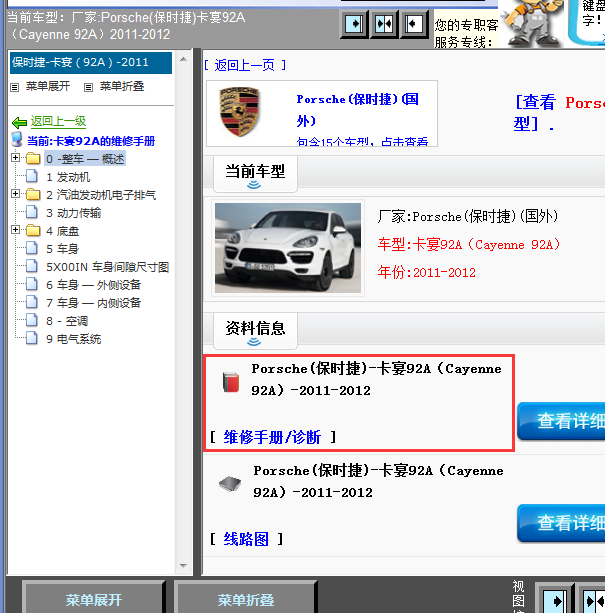Click the 车型:卡宴92A (Cayenne 92A) text
The width and height of the screenshot is (605, 613).
pos(469,245)
